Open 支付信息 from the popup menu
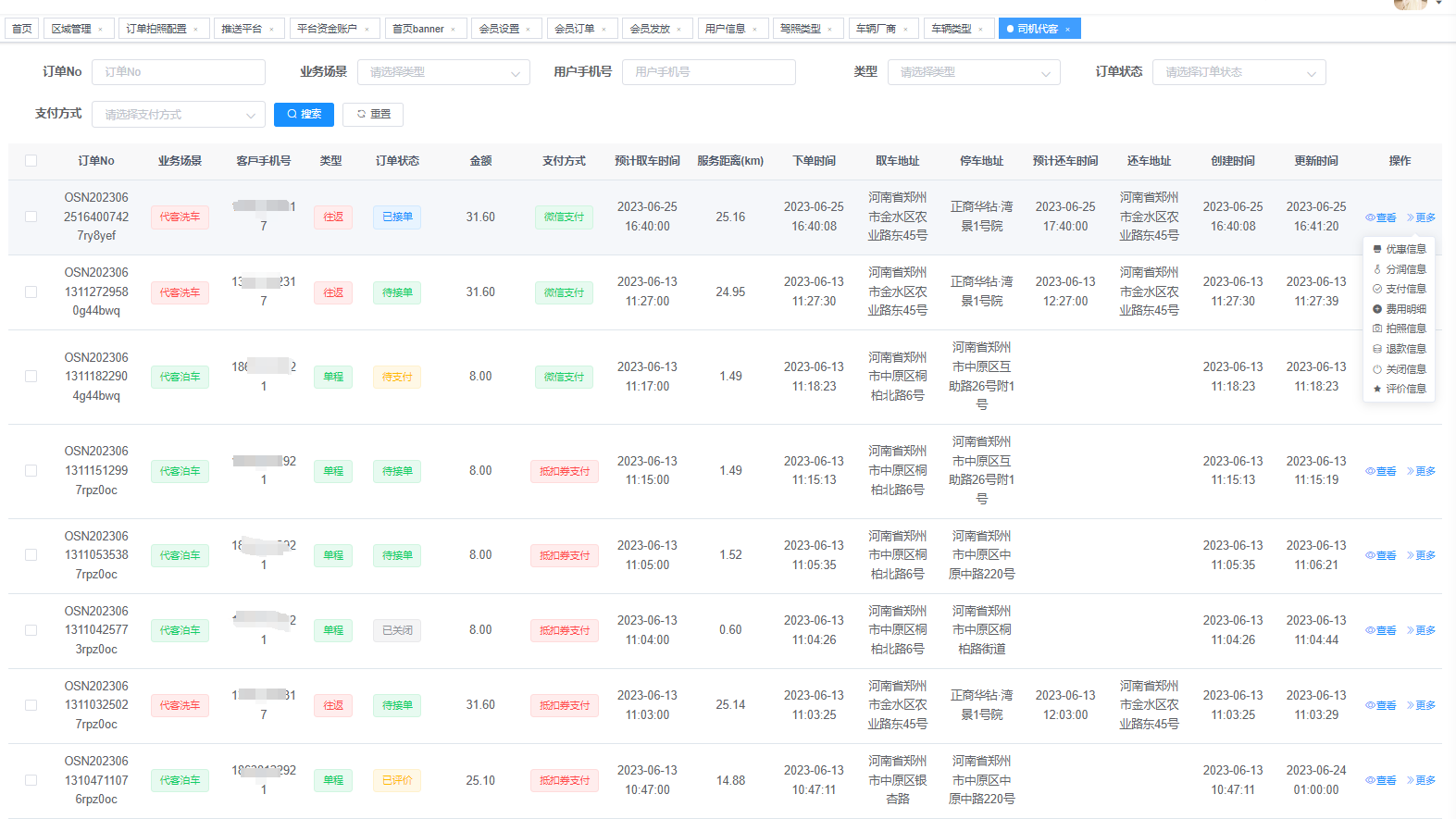 [1400, 289]
